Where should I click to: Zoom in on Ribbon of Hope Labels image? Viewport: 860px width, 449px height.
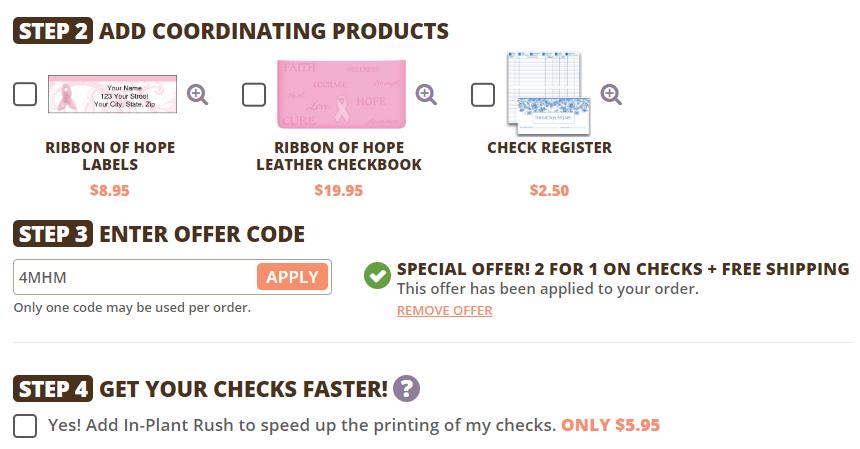click(198, 95)
